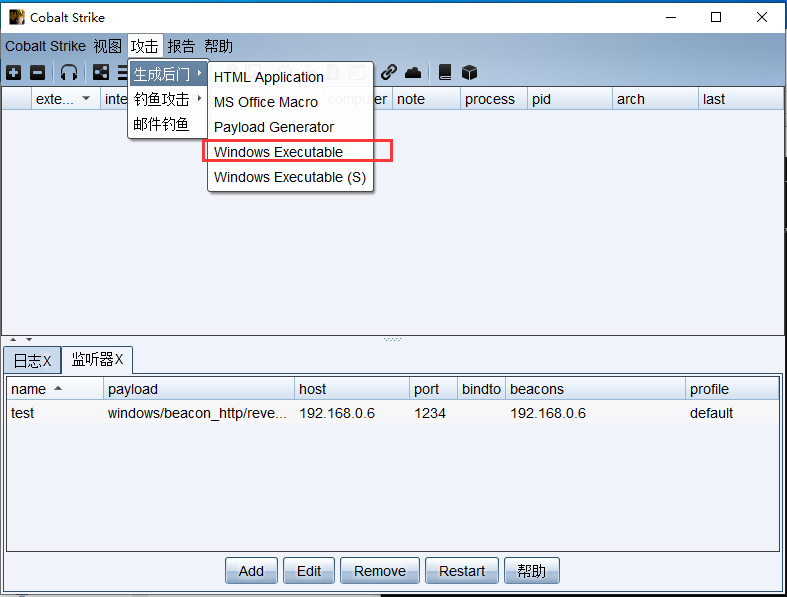Click the plus connect icon in toolbar

[x=13, y=72]
